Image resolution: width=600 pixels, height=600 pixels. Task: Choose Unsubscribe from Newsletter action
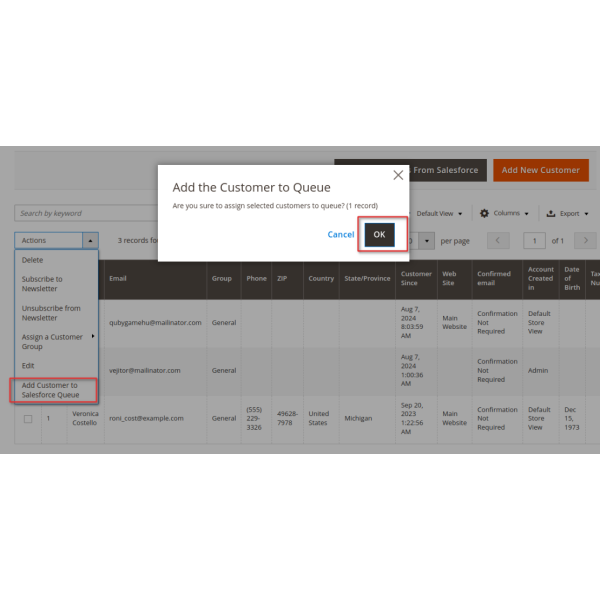tap(51, 313)
